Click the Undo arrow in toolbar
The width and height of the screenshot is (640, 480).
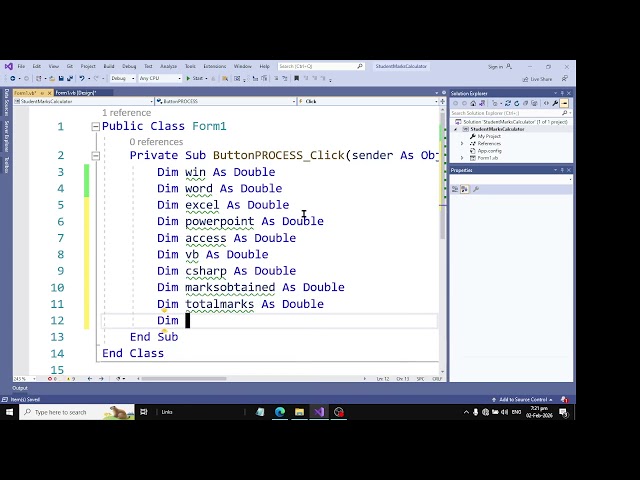point(82,78)
